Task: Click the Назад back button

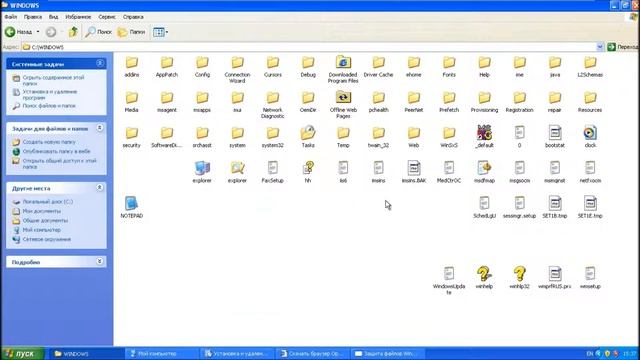Action: (18, 32)
